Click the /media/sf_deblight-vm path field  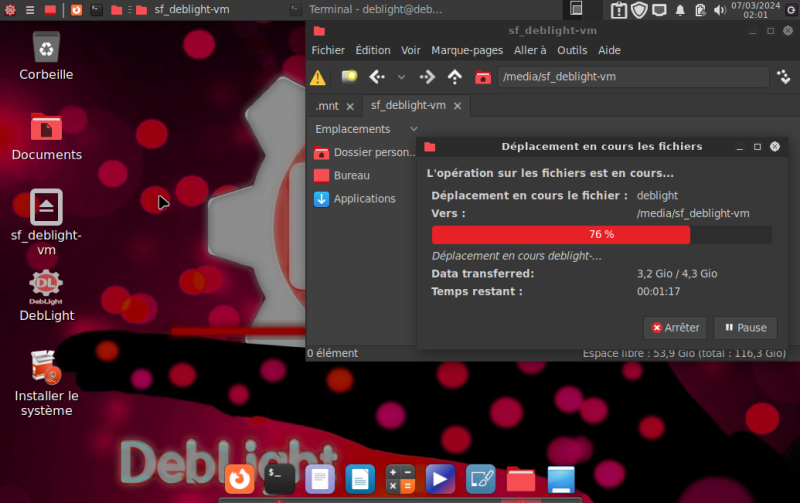(633, 77)
